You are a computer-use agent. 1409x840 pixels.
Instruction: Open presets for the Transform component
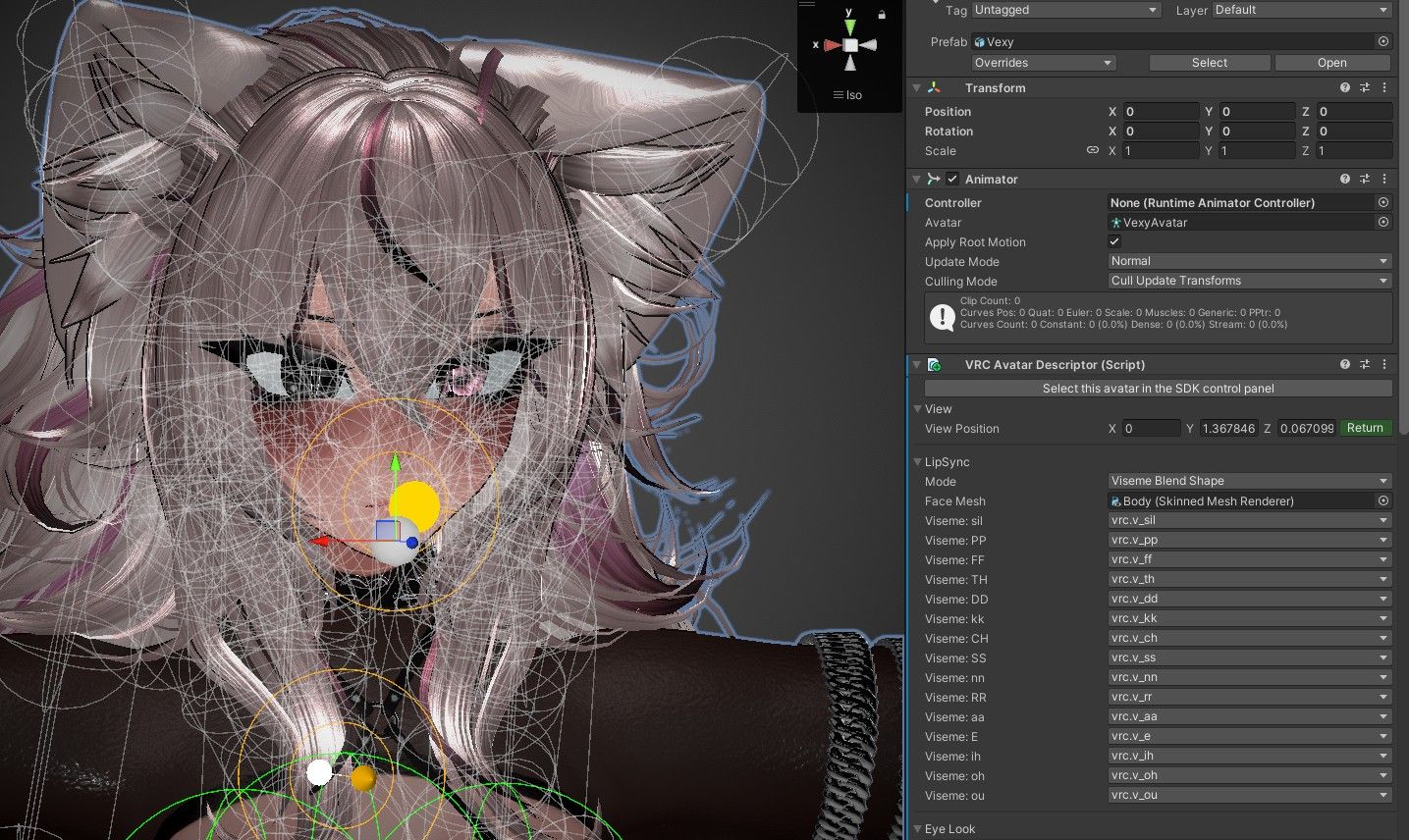[x=1365, y=87]
